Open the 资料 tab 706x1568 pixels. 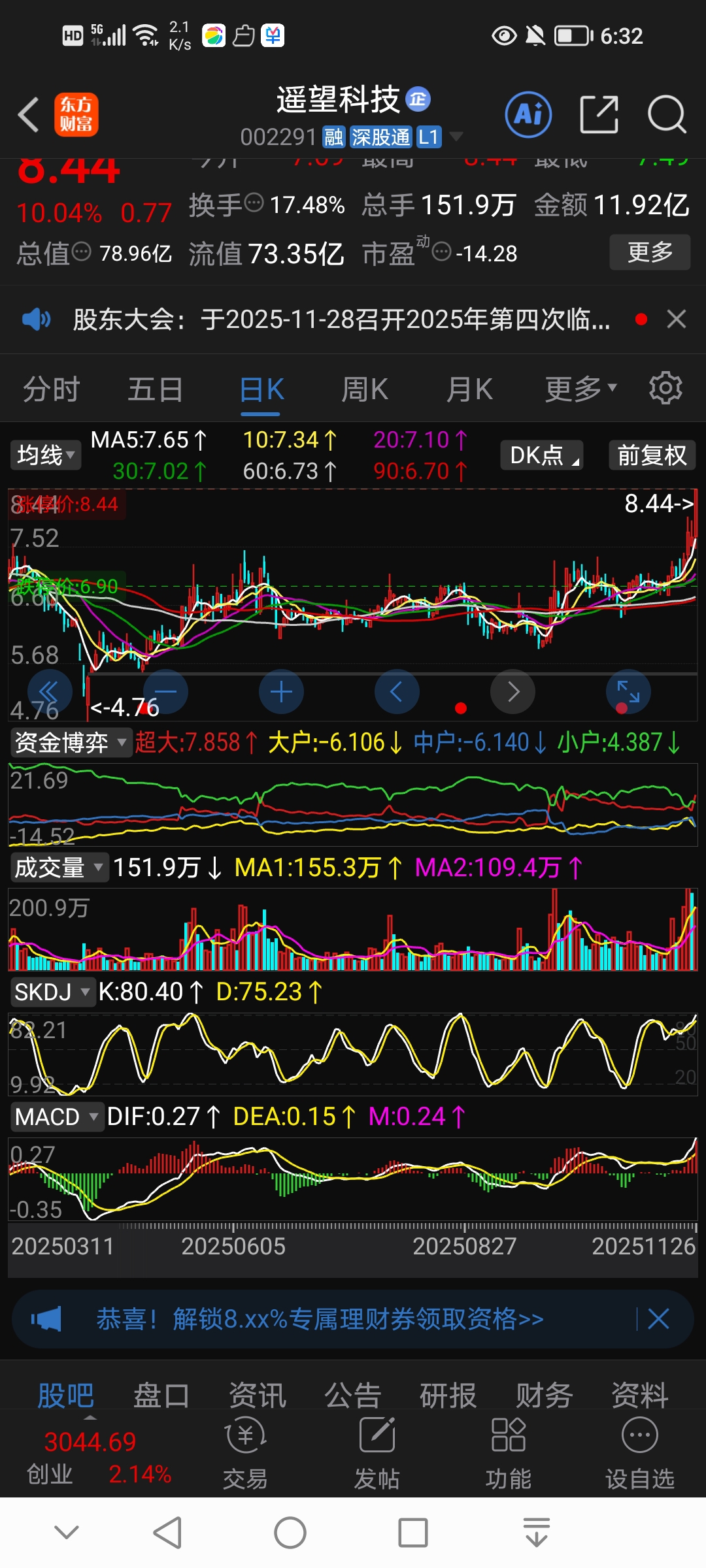point(640,1396)
